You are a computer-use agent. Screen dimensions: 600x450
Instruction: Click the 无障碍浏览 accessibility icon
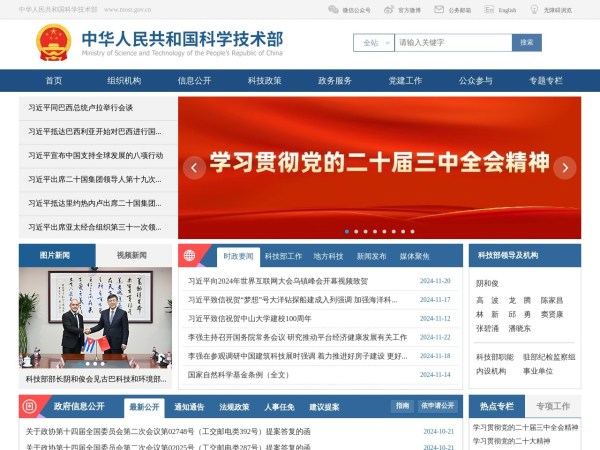tap(535, 10)
